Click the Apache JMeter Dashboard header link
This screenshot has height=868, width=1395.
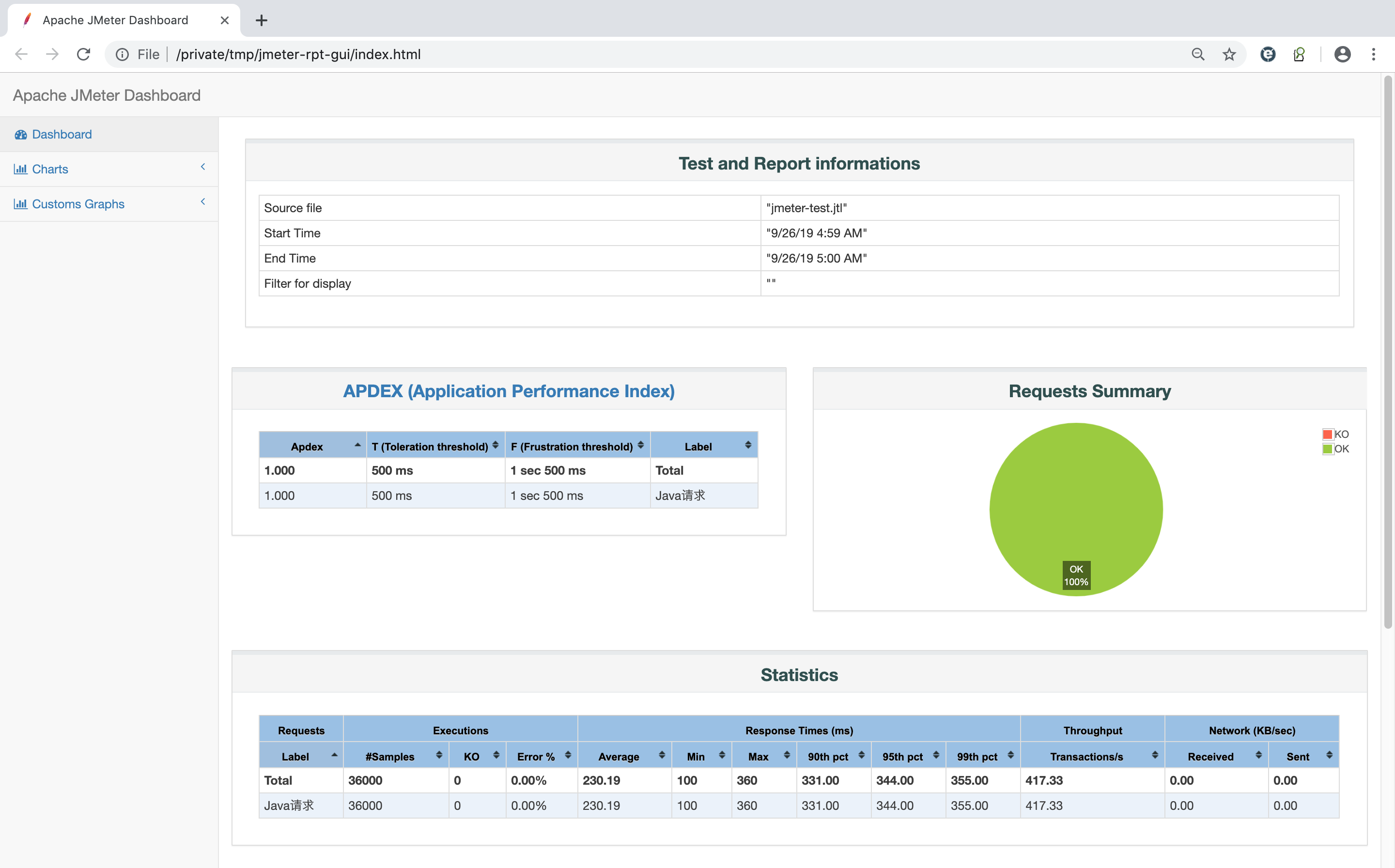[x=107, y=95]
